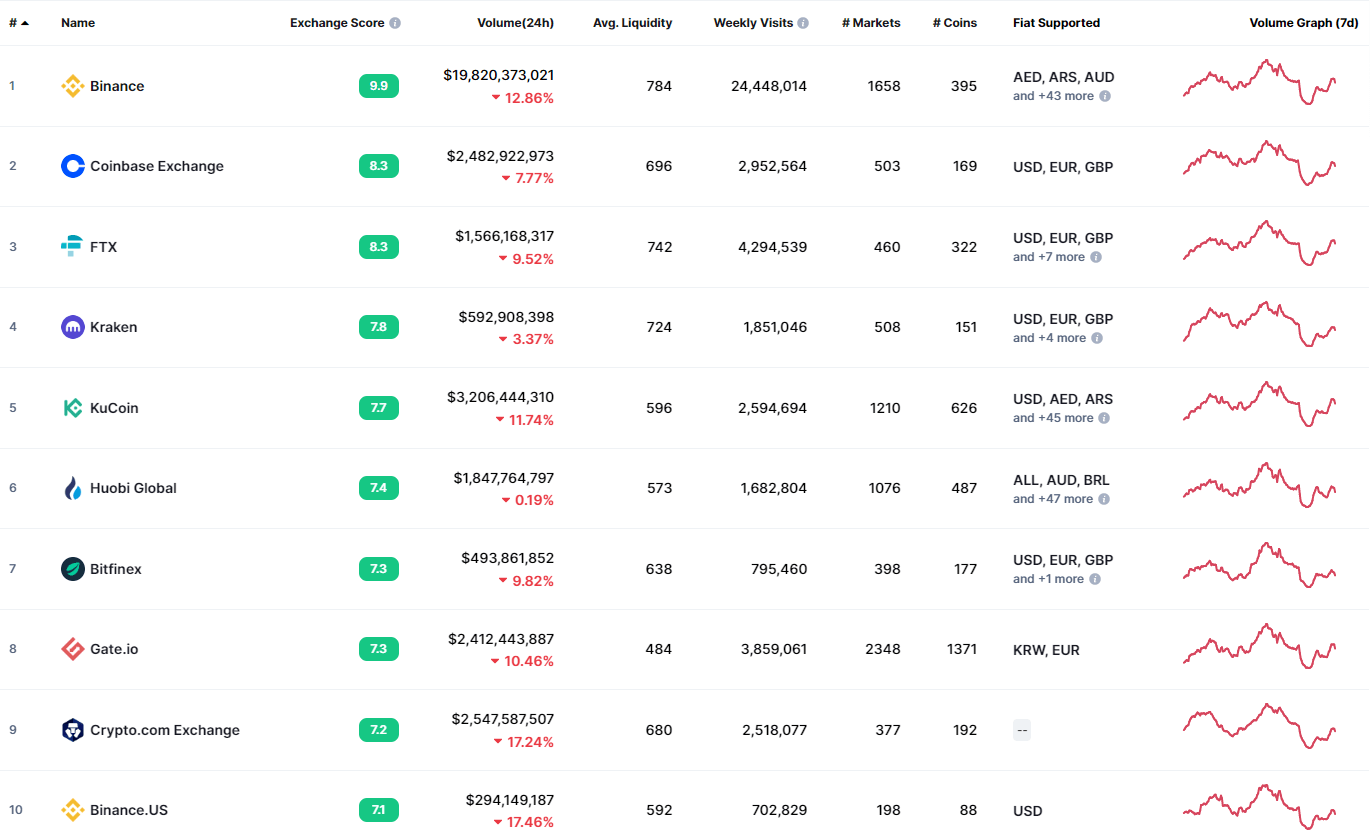Click the Bitfinex logo icon
The width and height of the screenshot is (1370, 840).
pyautogui.click(x=72, y=569)
